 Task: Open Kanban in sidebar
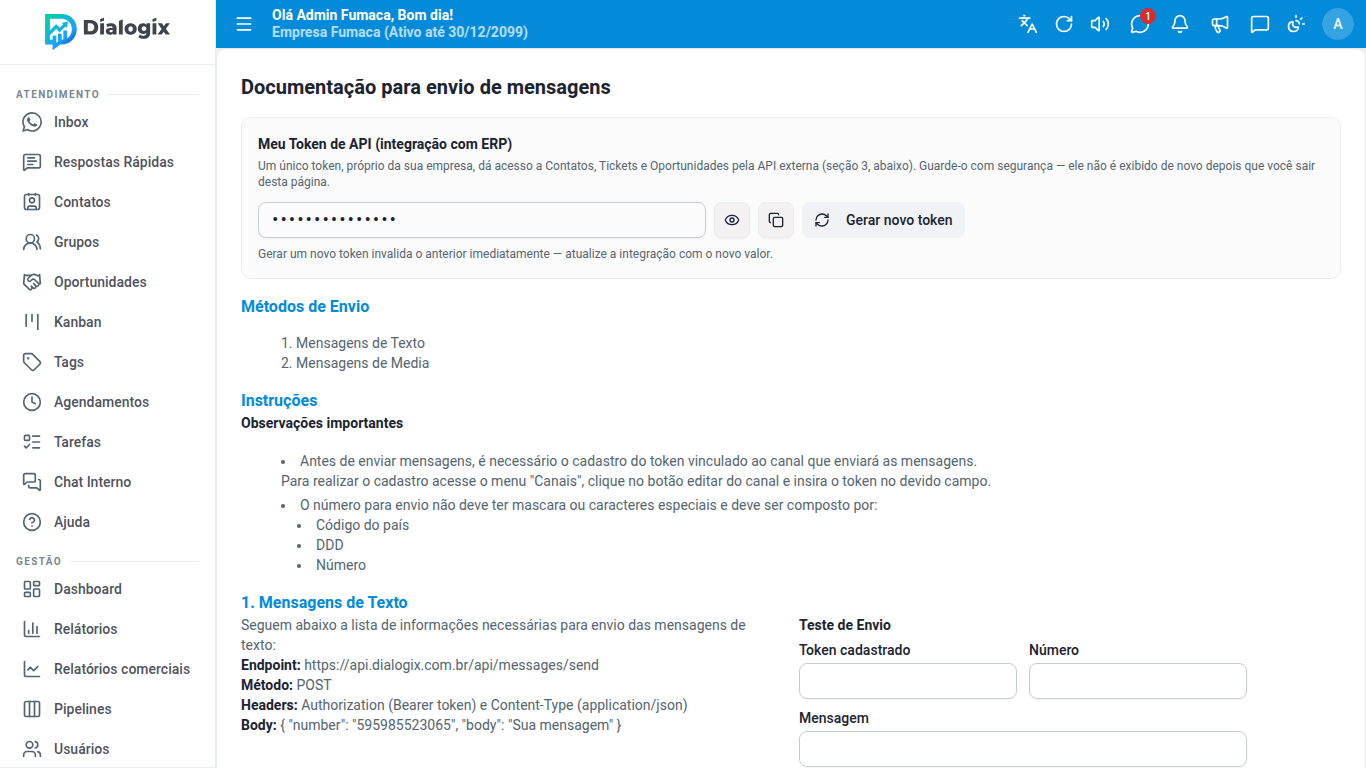[108, 322]
